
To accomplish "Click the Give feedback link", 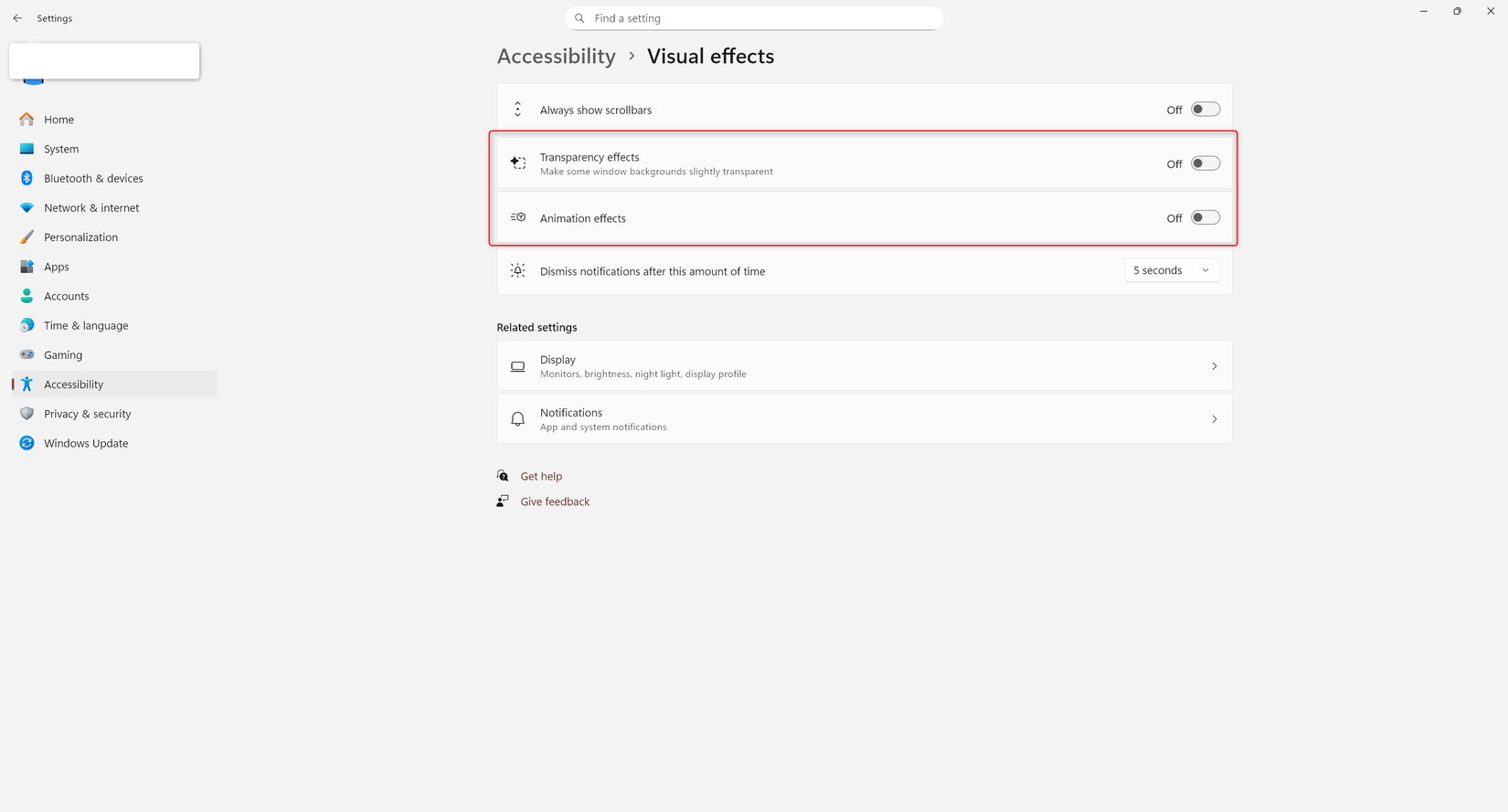I will [x=555, y=501].
